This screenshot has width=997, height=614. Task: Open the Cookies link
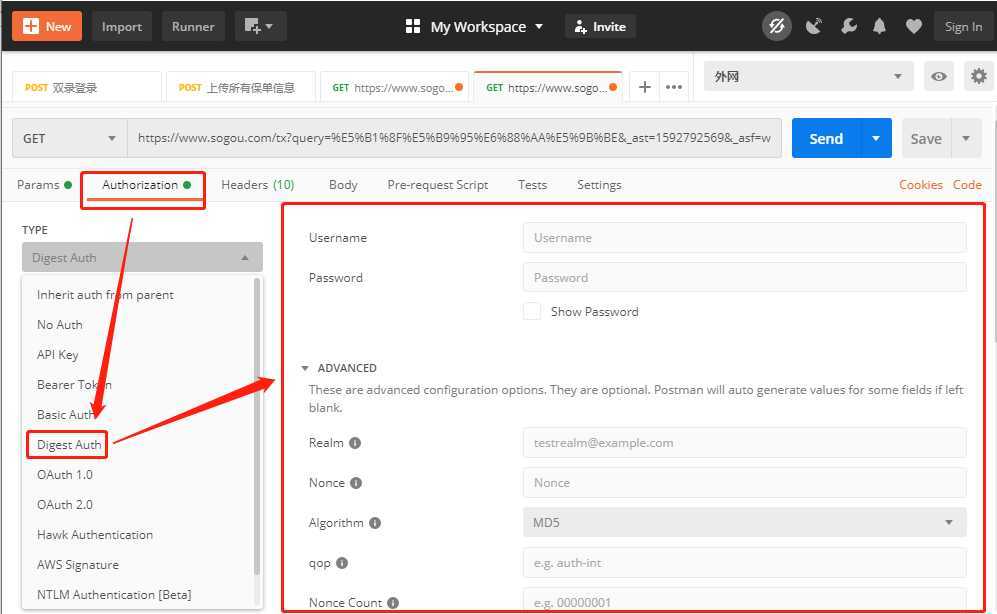point(920,185)
